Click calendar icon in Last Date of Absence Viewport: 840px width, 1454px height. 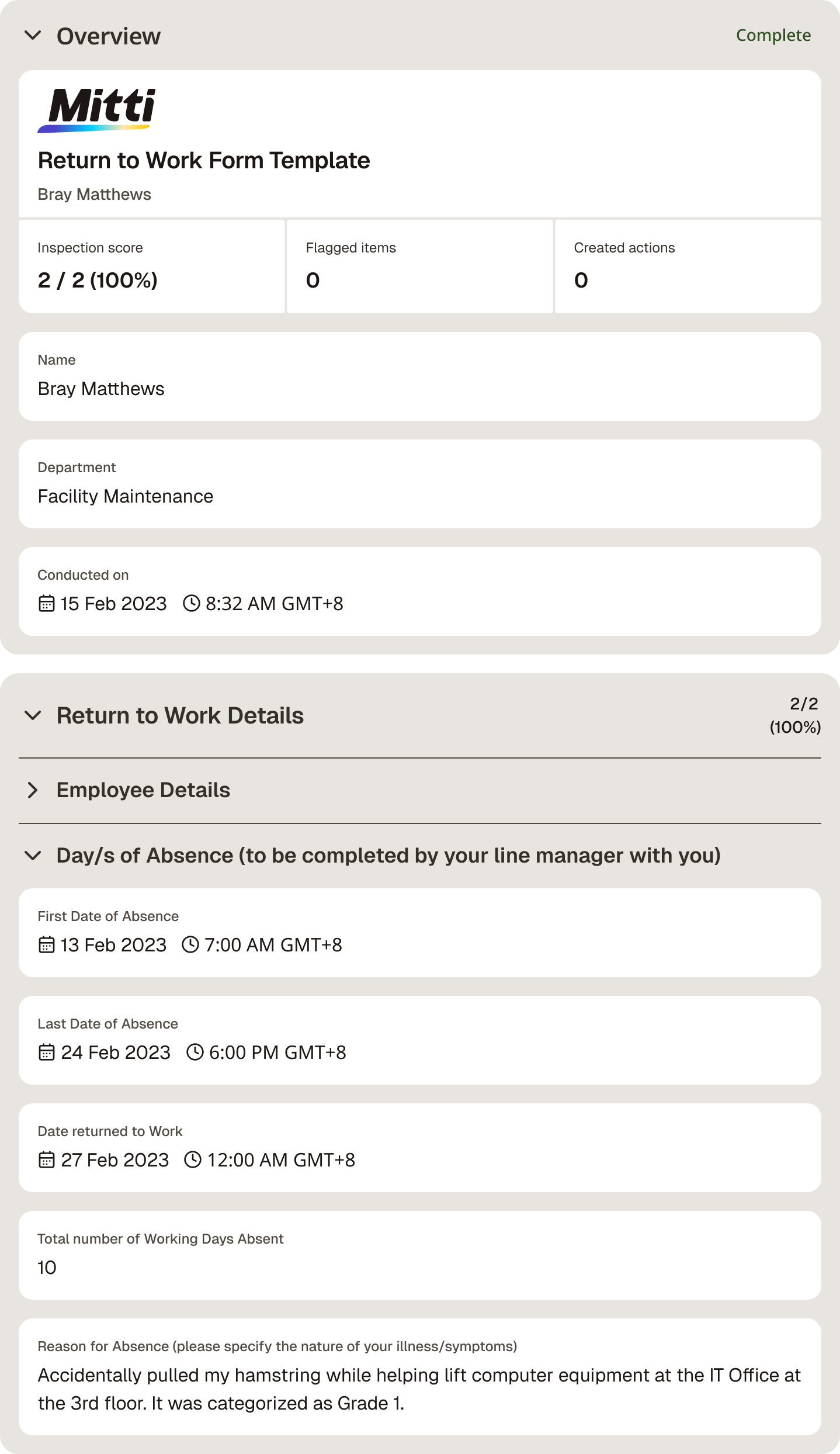pyautogui.click(x=46, y=1052)
